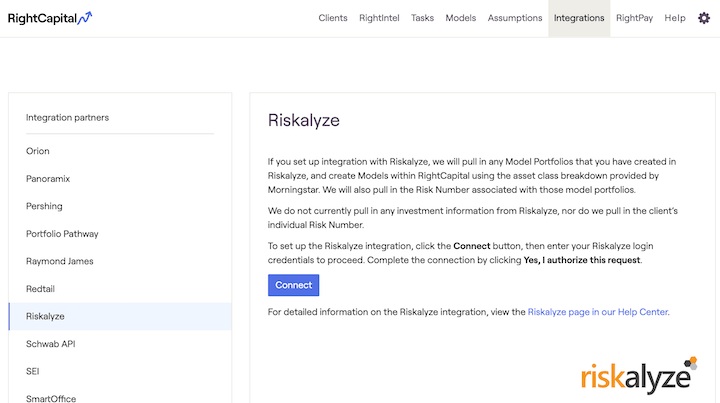
Task: Click the Riskalyze logo image
Action: [x=639, y=375]
